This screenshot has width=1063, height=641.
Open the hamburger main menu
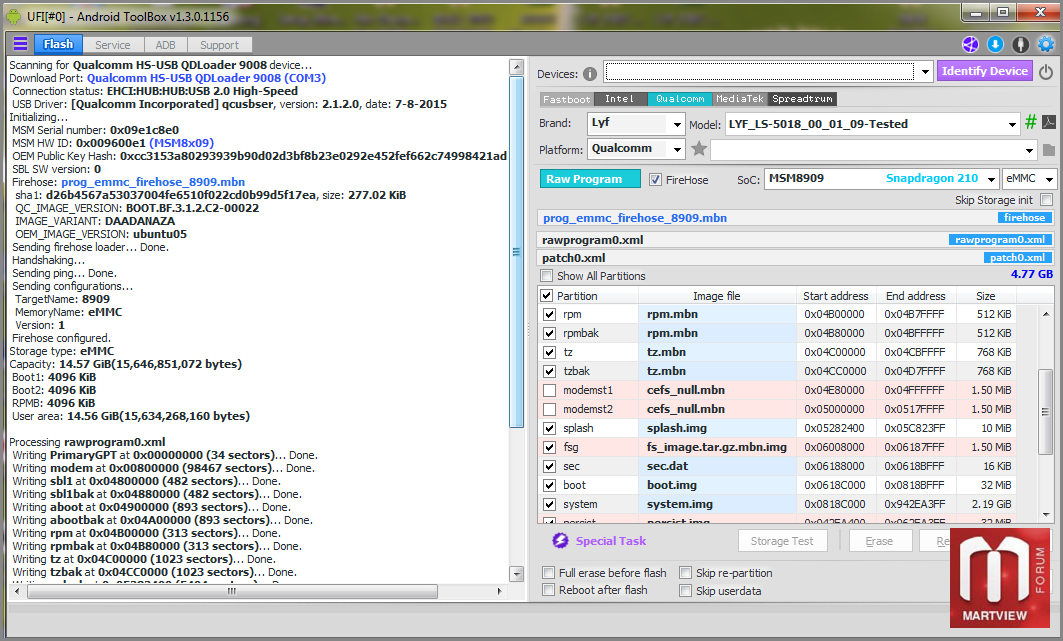pos(20,44)
